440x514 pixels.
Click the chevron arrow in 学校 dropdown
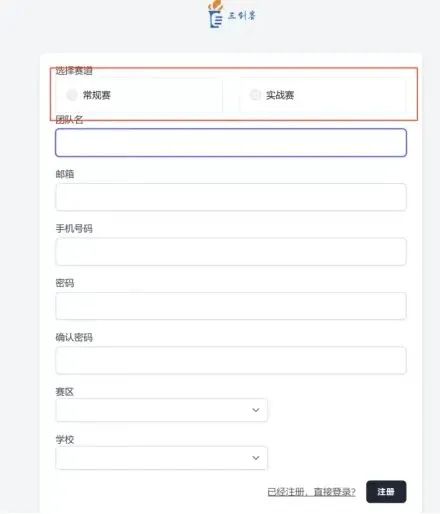(256, 458)
